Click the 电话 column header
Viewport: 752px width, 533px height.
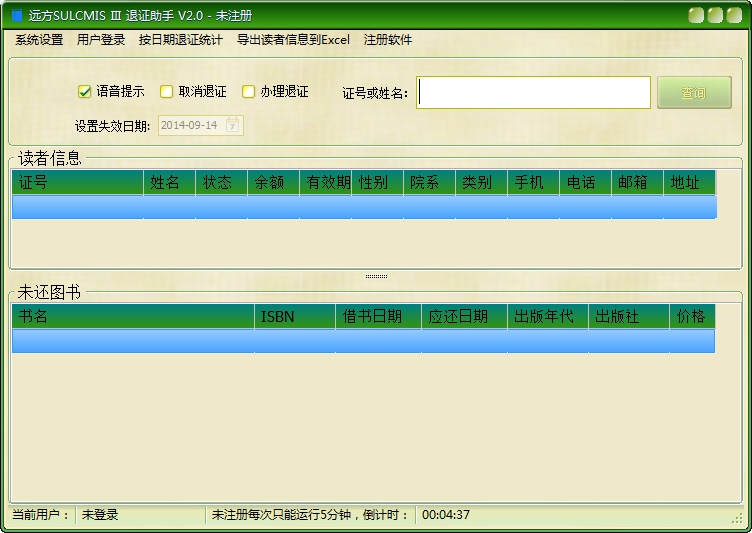586,182
